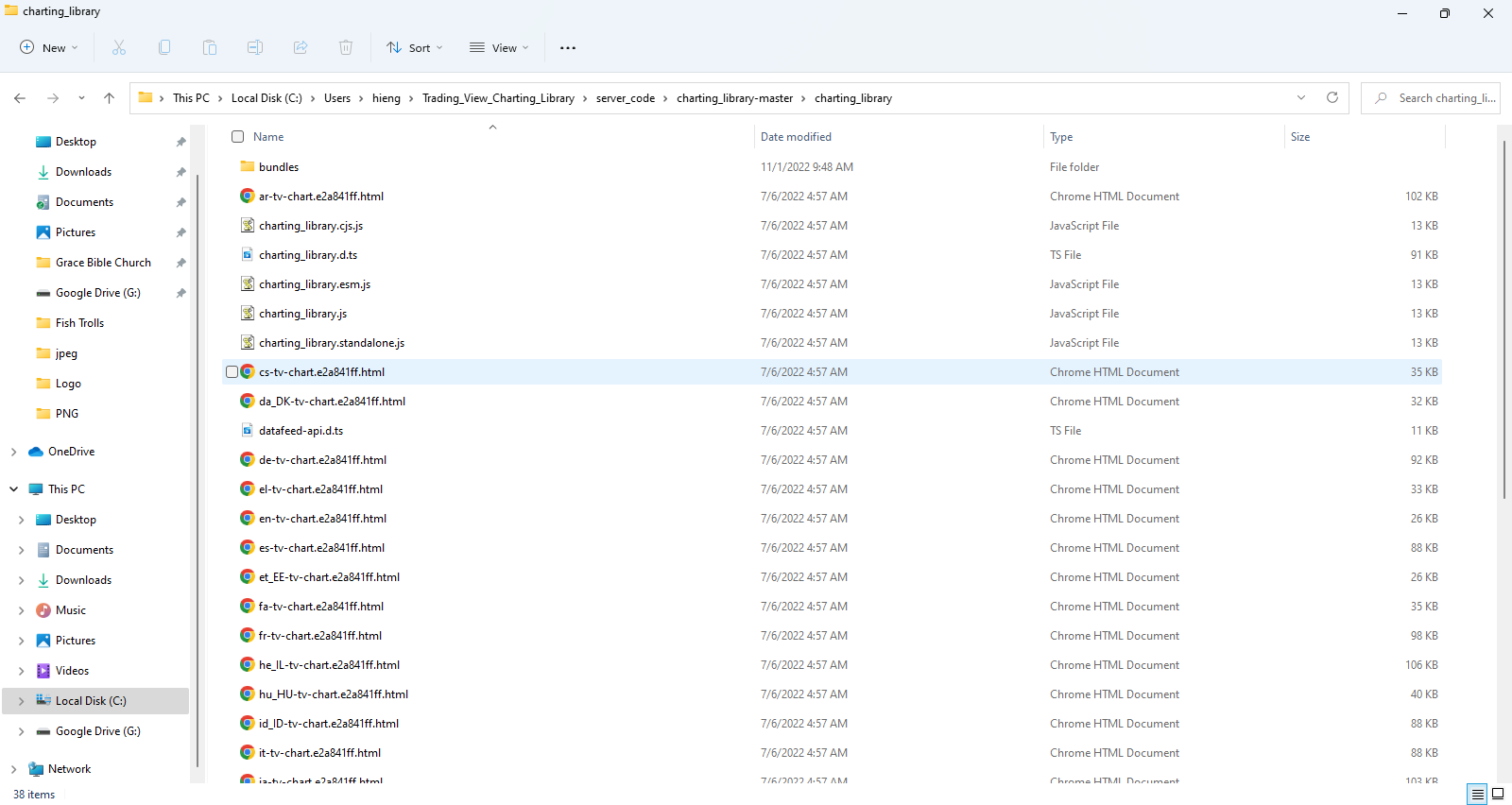
Task: Select Logo folder in Quick access
Action: point(68,384)
